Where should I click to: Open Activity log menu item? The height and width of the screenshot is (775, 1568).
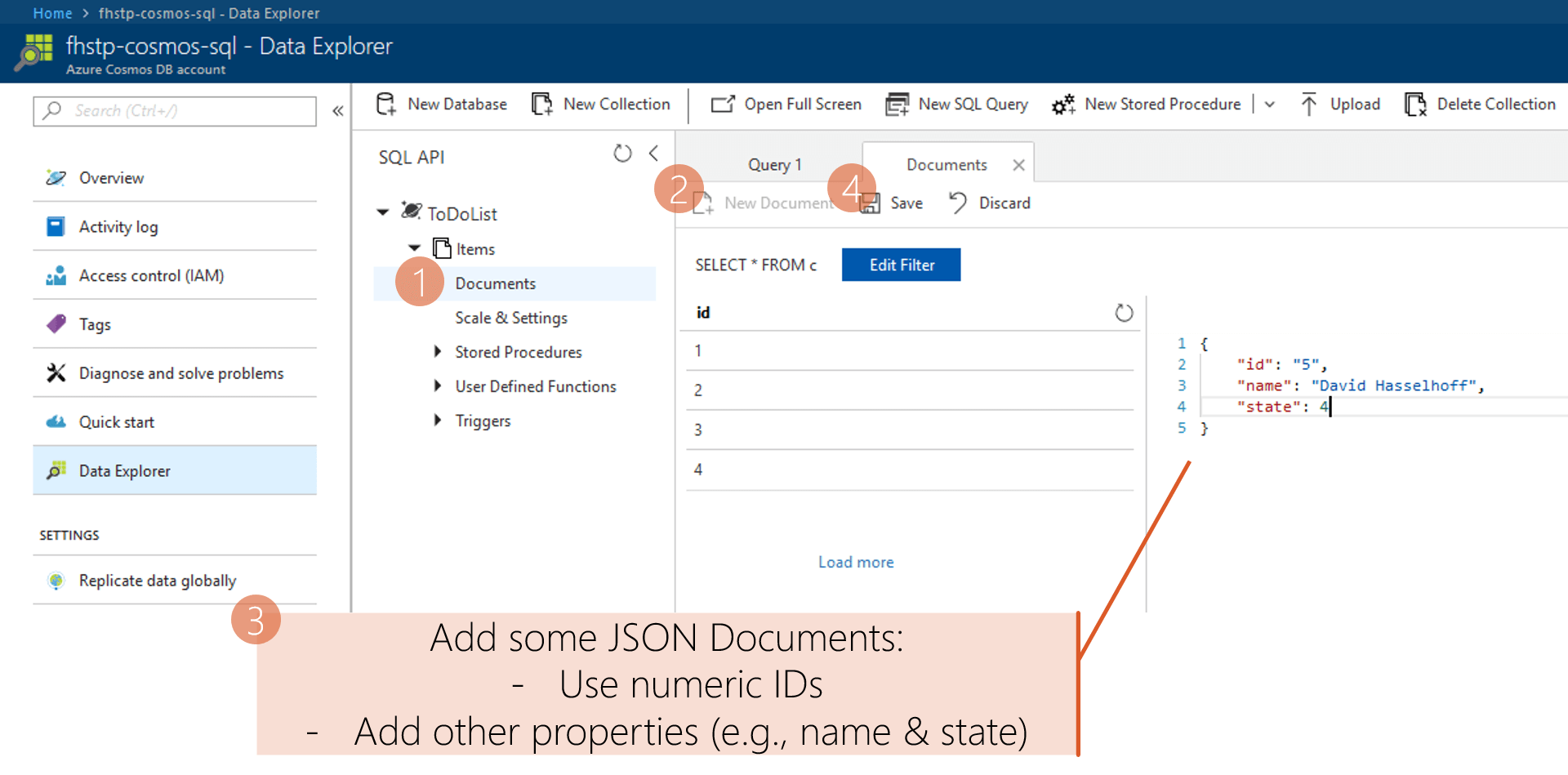pos(175,226)
